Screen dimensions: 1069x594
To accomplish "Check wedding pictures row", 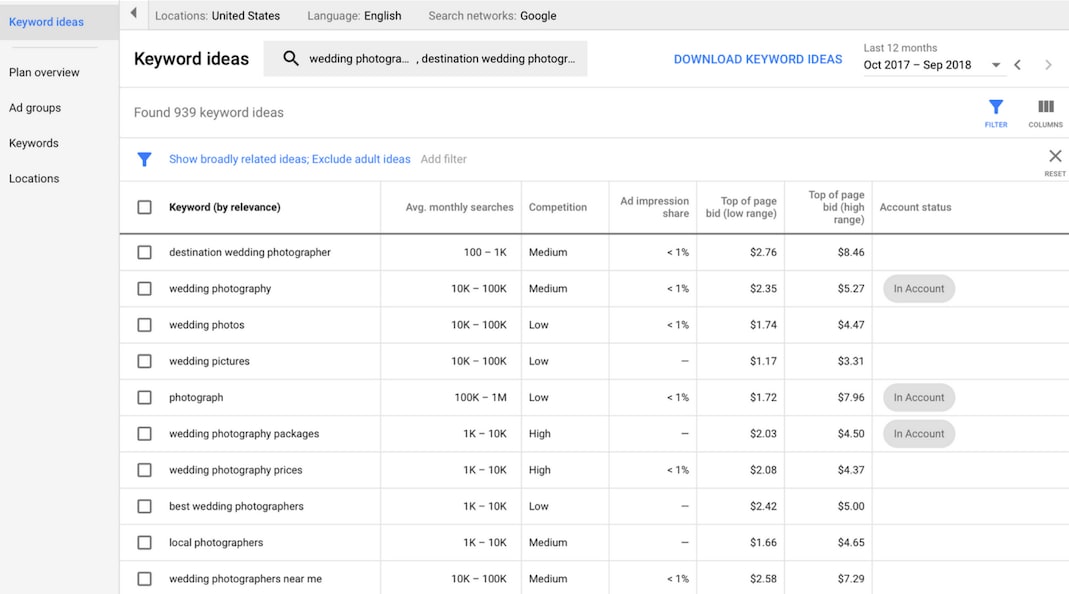I will pyautogui.click(x=145, y=361).
